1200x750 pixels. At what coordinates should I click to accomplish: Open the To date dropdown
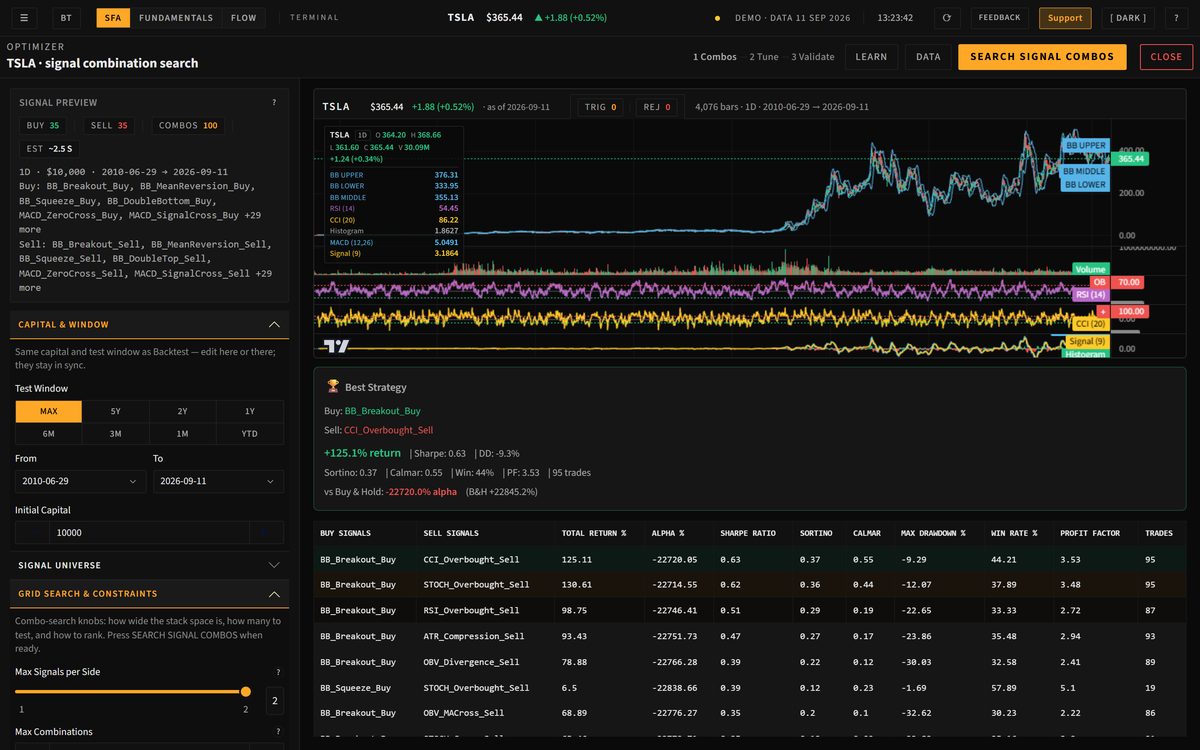(x=218, y=481)
